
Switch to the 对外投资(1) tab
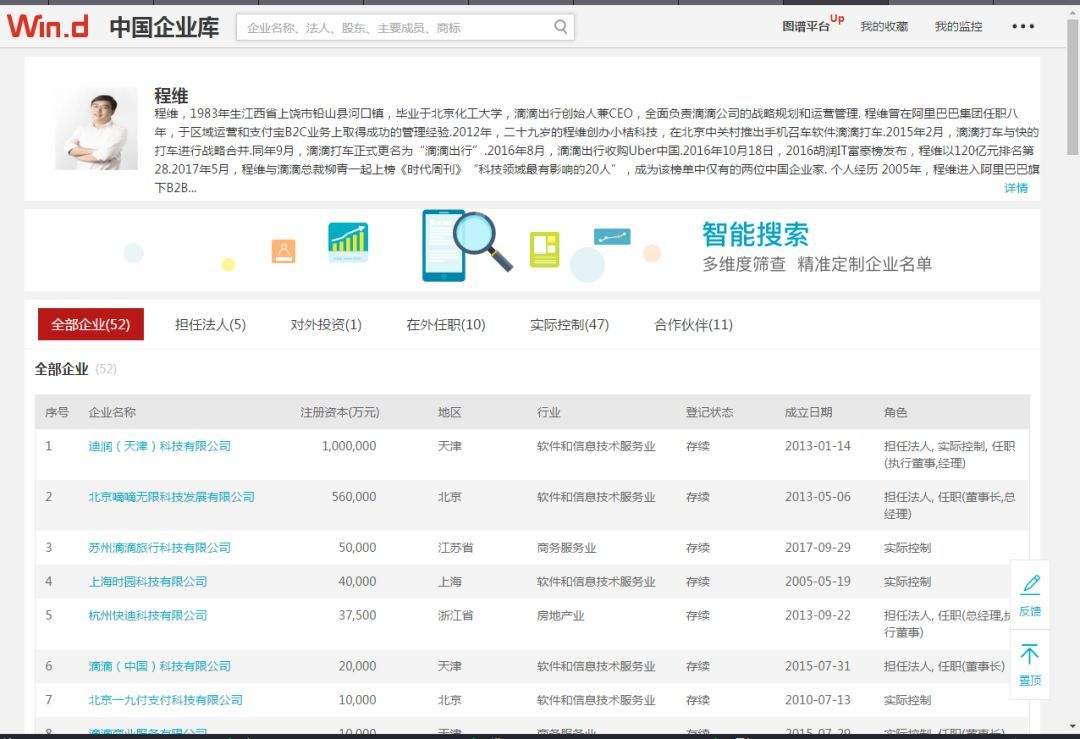326,324
